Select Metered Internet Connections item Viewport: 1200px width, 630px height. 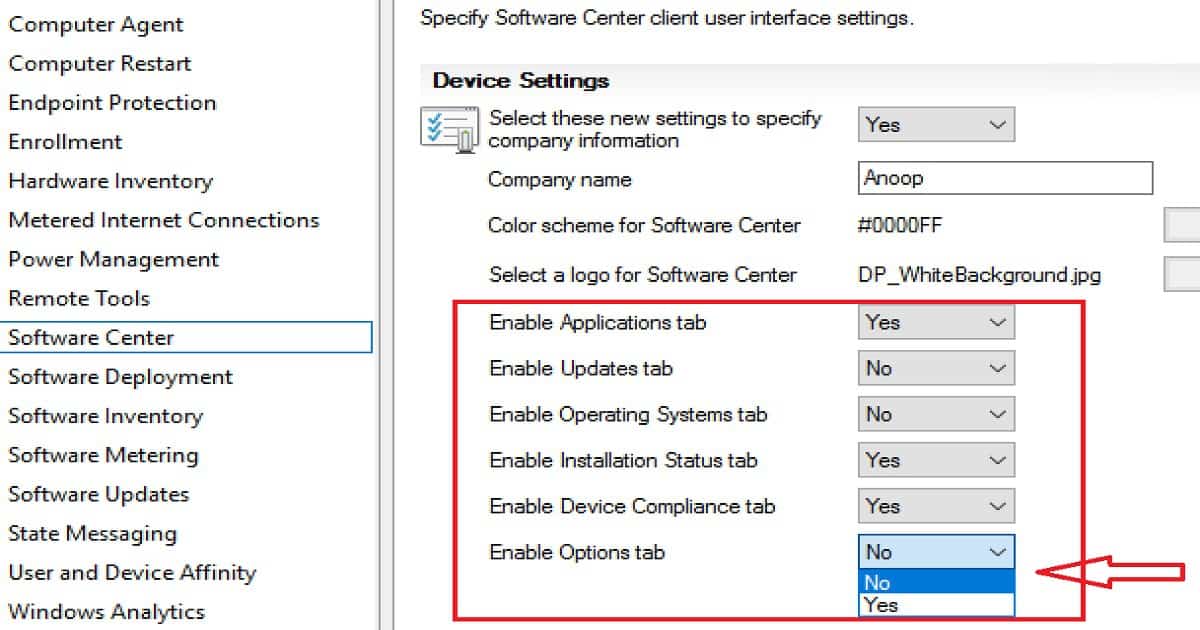(x=164, y=220)
